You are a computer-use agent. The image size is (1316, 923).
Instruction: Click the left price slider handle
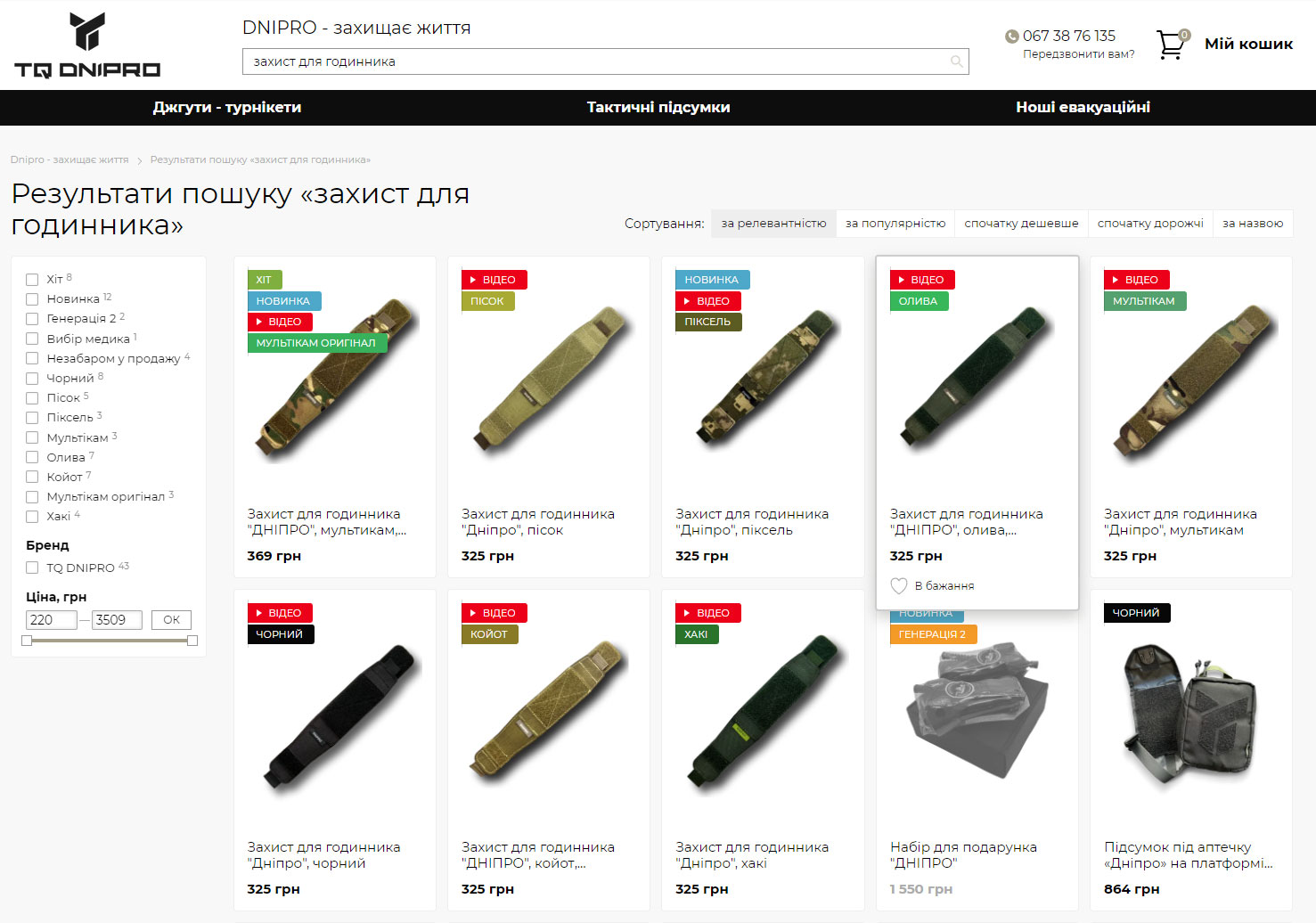[x=27, y=641]
